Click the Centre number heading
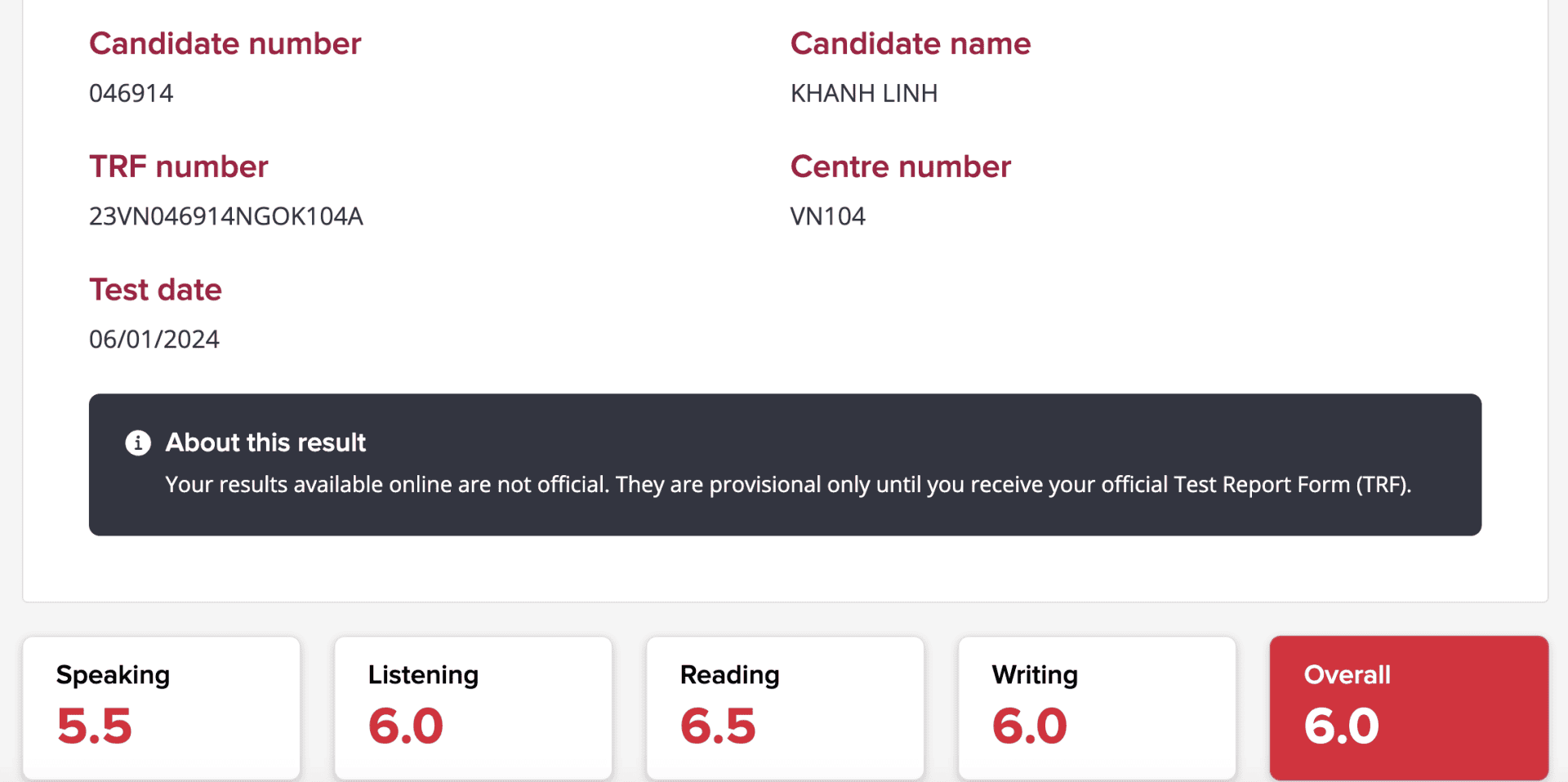 point(900,167)
